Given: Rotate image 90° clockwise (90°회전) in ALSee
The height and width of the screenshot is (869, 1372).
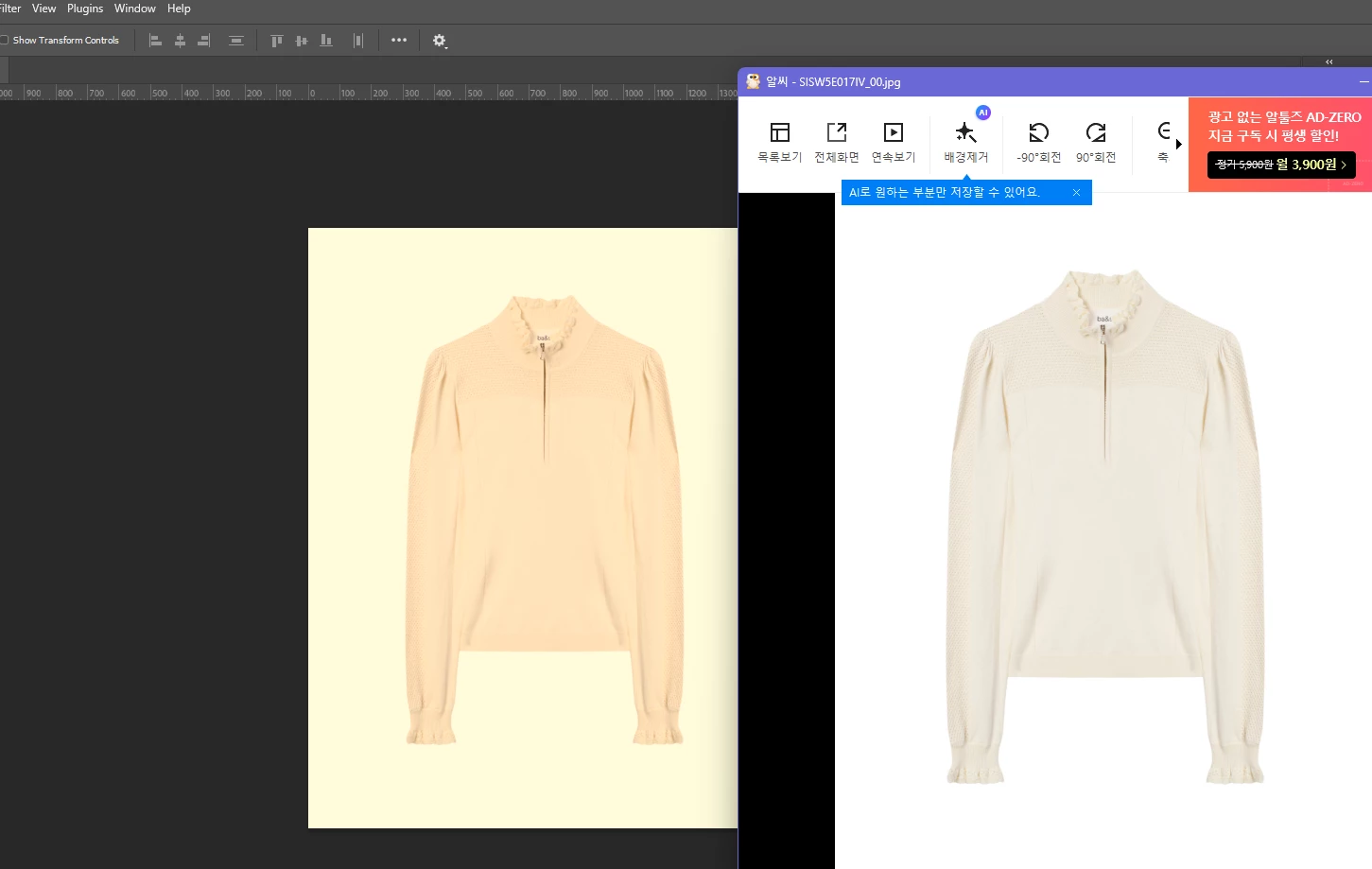Looking at the screenshot, I should [1096, 143].
